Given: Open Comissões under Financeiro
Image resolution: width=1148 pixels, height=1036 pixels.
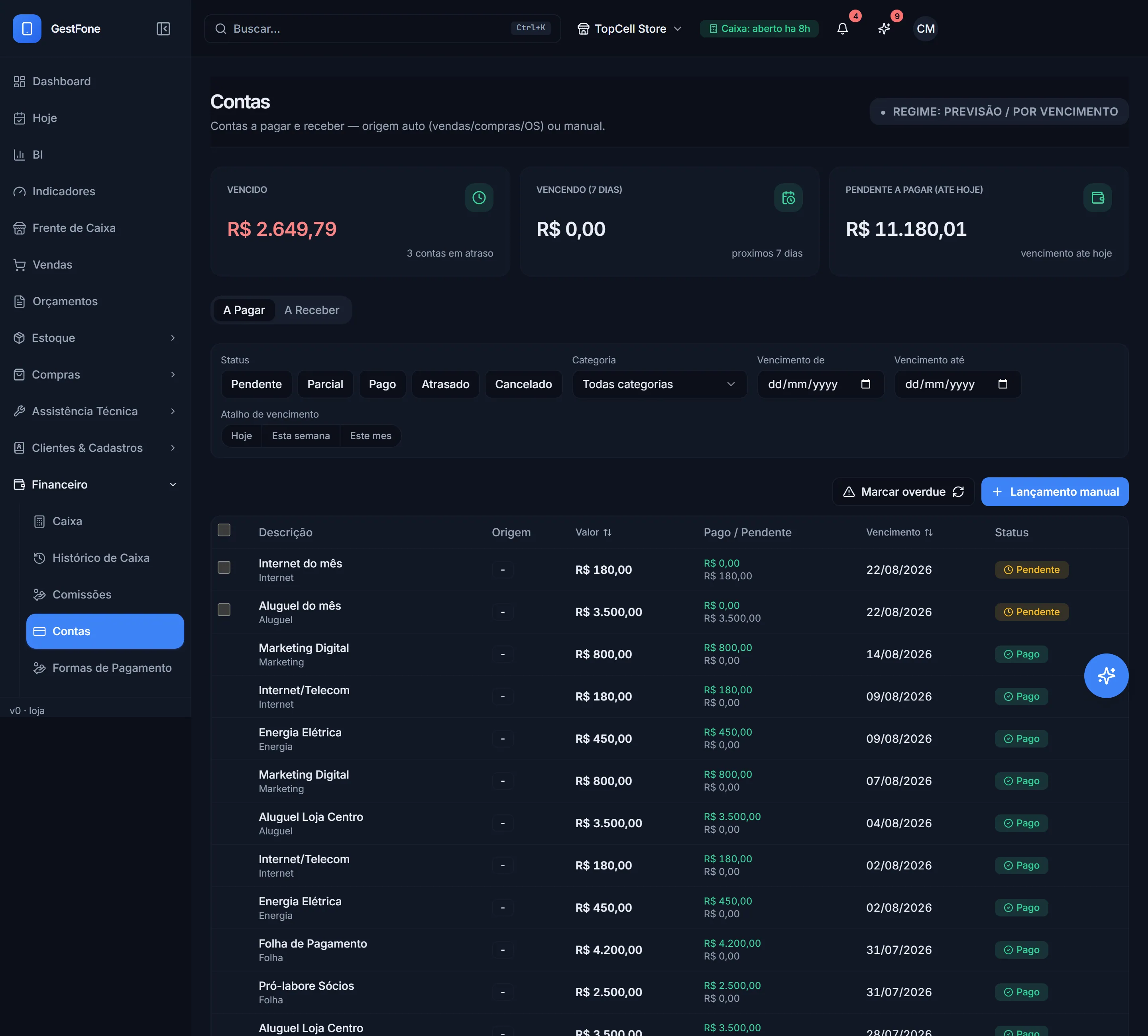Looking at the screenshot, I should (x=105, y=595).
